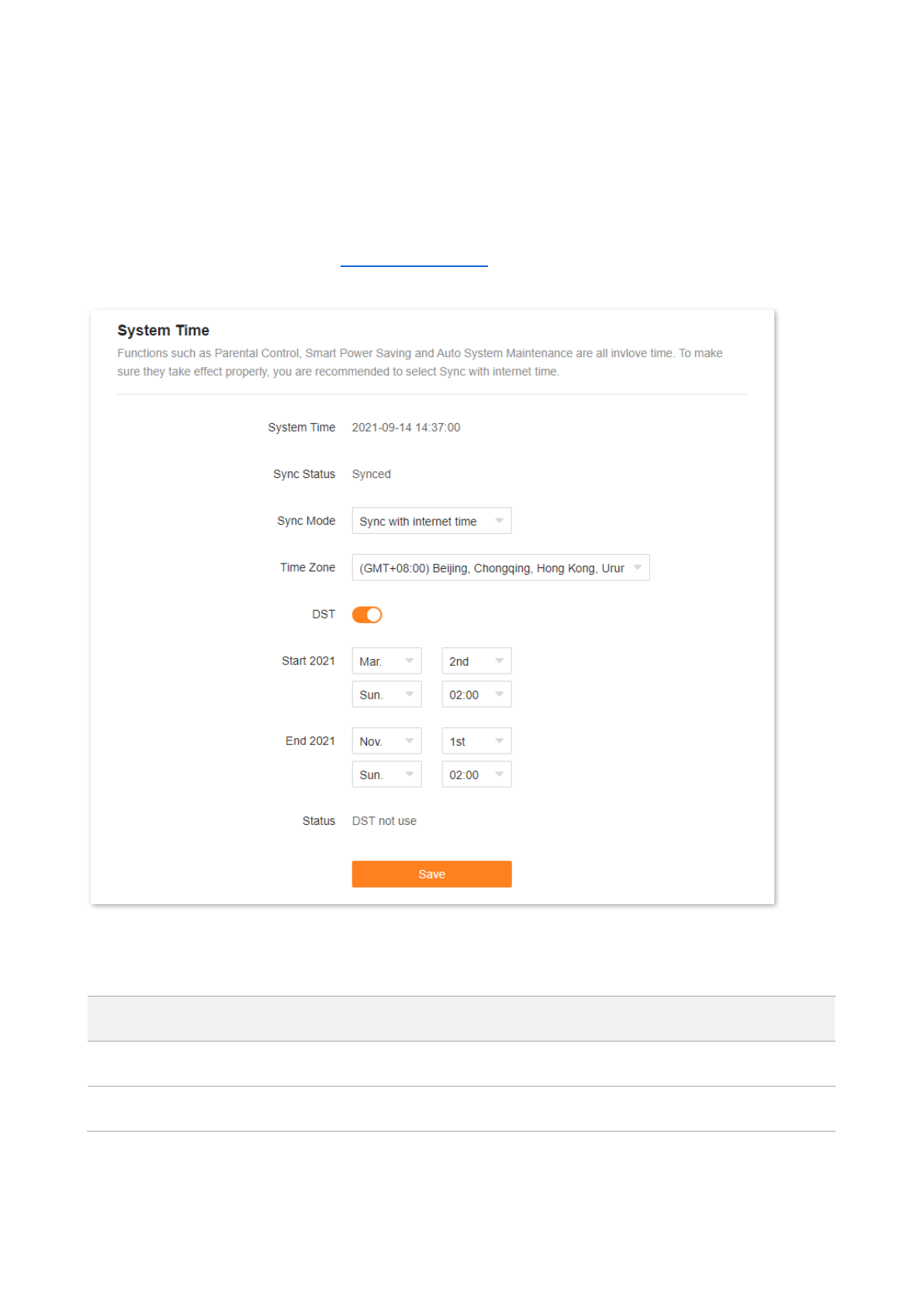
Task: Open the Start time dropdown showing 02:00
Action: [x=476, y=695]
